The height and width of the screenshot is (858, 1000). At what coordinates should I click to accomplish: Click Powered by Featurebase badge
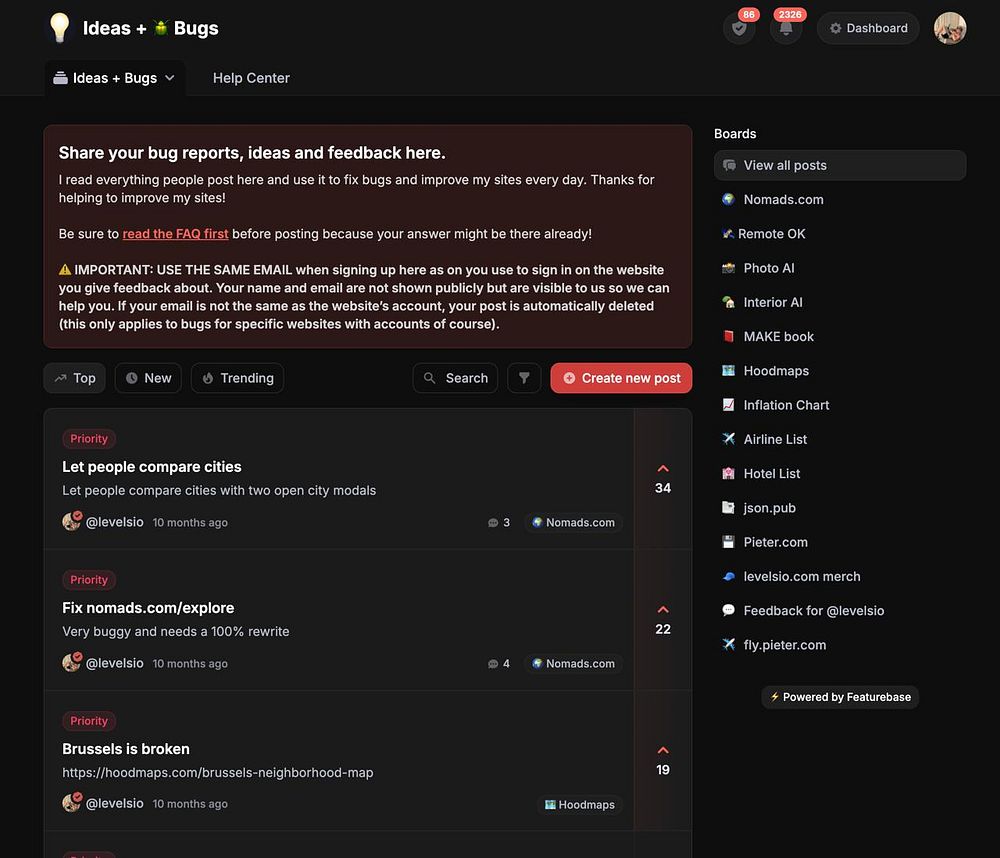click(840, 697)
